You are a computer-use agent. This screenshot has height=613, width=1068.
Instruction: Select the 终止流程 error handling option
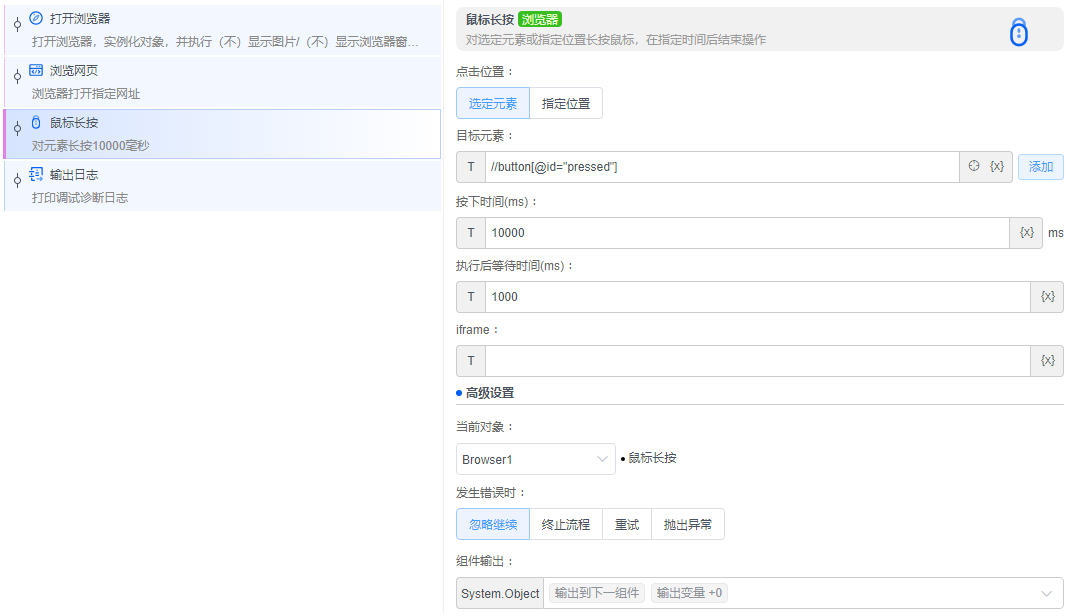(566, 523)
